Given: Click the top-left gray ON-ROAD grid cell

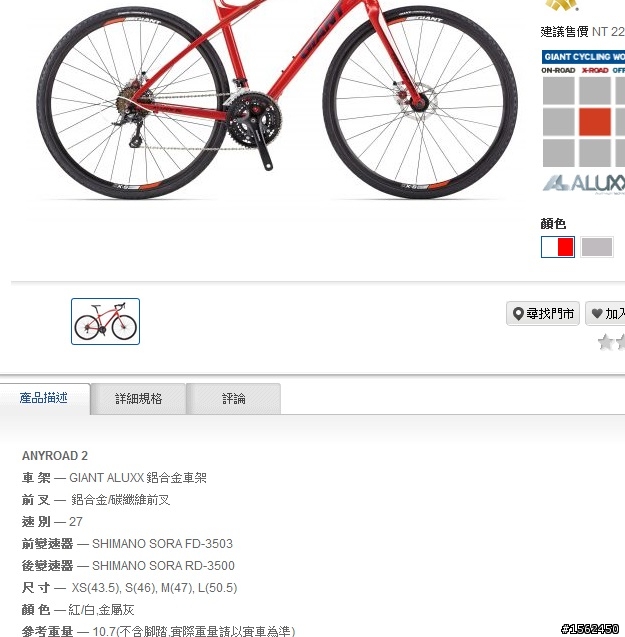Looking at the screenshot, I should tap(559, 90).
